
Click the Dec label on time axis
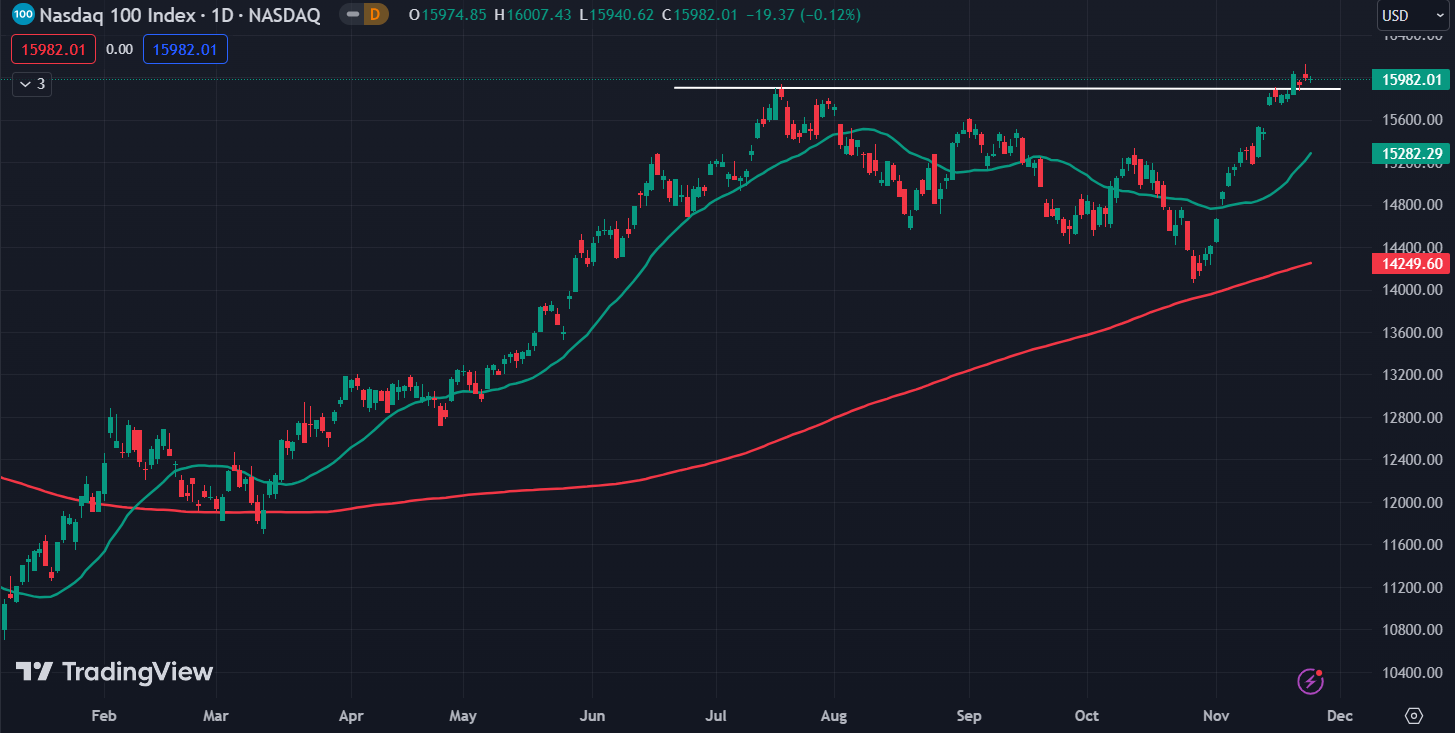(x=1339, y=716)
